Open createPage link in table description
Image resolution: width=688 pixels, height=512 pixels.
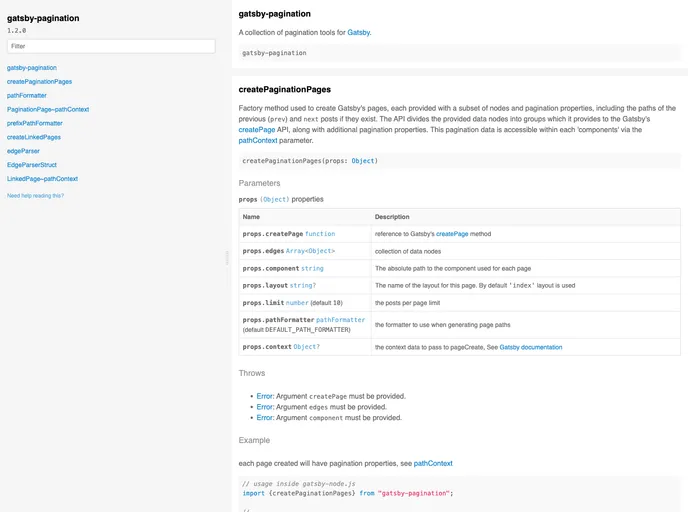[452, 234]
